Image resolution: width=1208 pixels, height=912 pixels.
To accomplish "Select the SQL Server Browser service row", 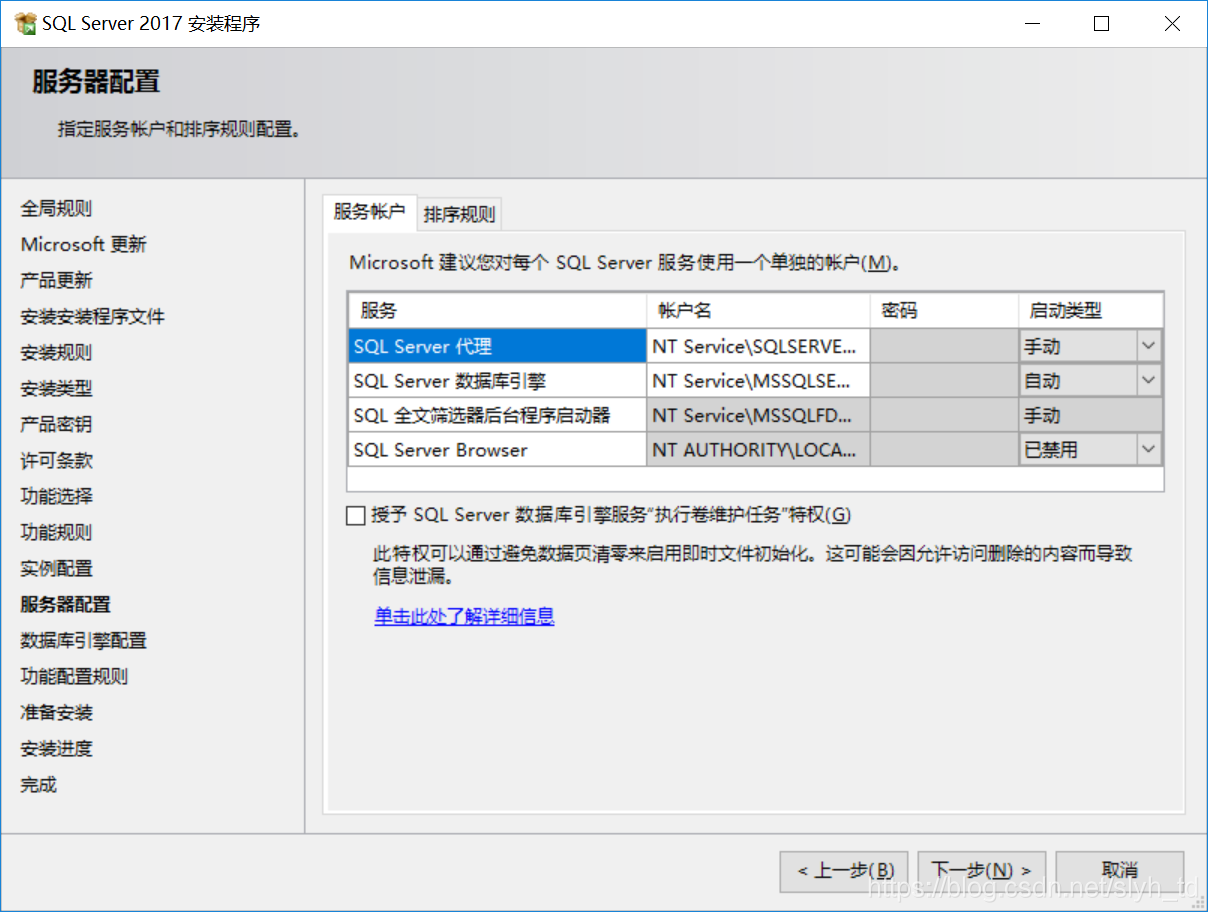I will click(x=497, y=450).
